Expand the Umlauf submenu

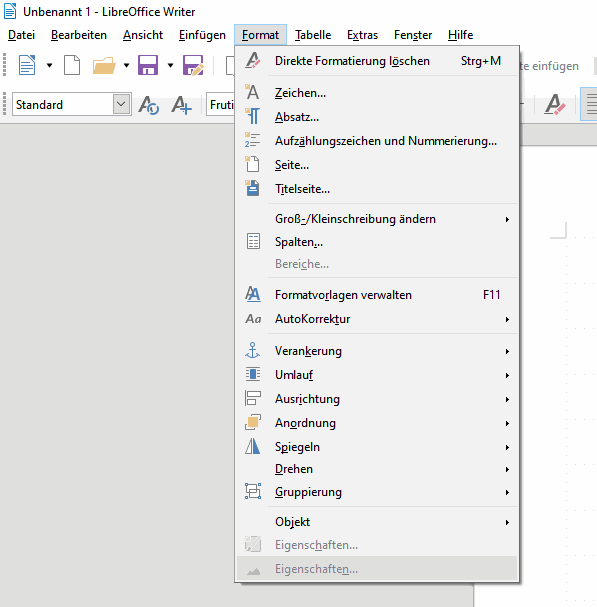coord(377,375)
